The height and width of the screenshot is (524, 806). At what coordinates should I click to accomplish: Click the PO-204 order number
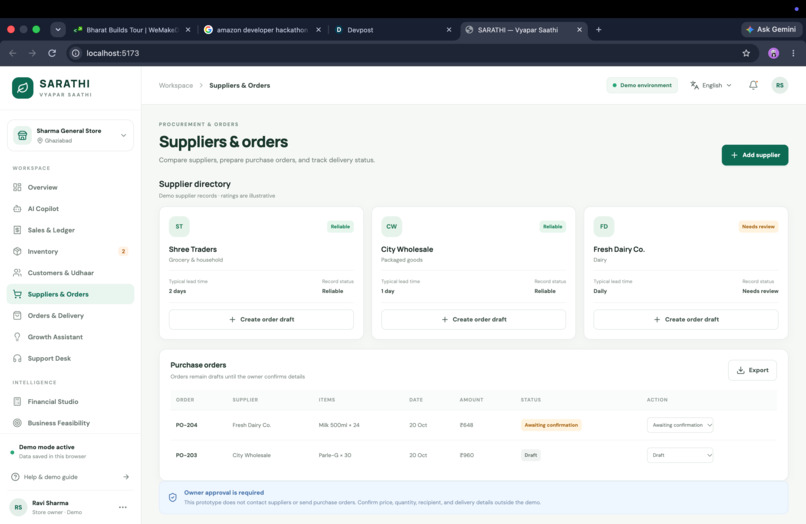point(186,425)
